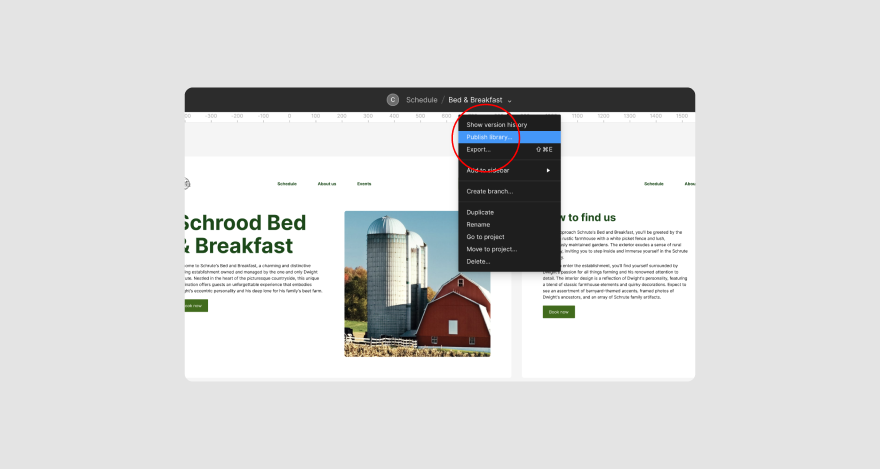
Task: Click the green Book now button in left frame
Action: (x=196, y=306)
